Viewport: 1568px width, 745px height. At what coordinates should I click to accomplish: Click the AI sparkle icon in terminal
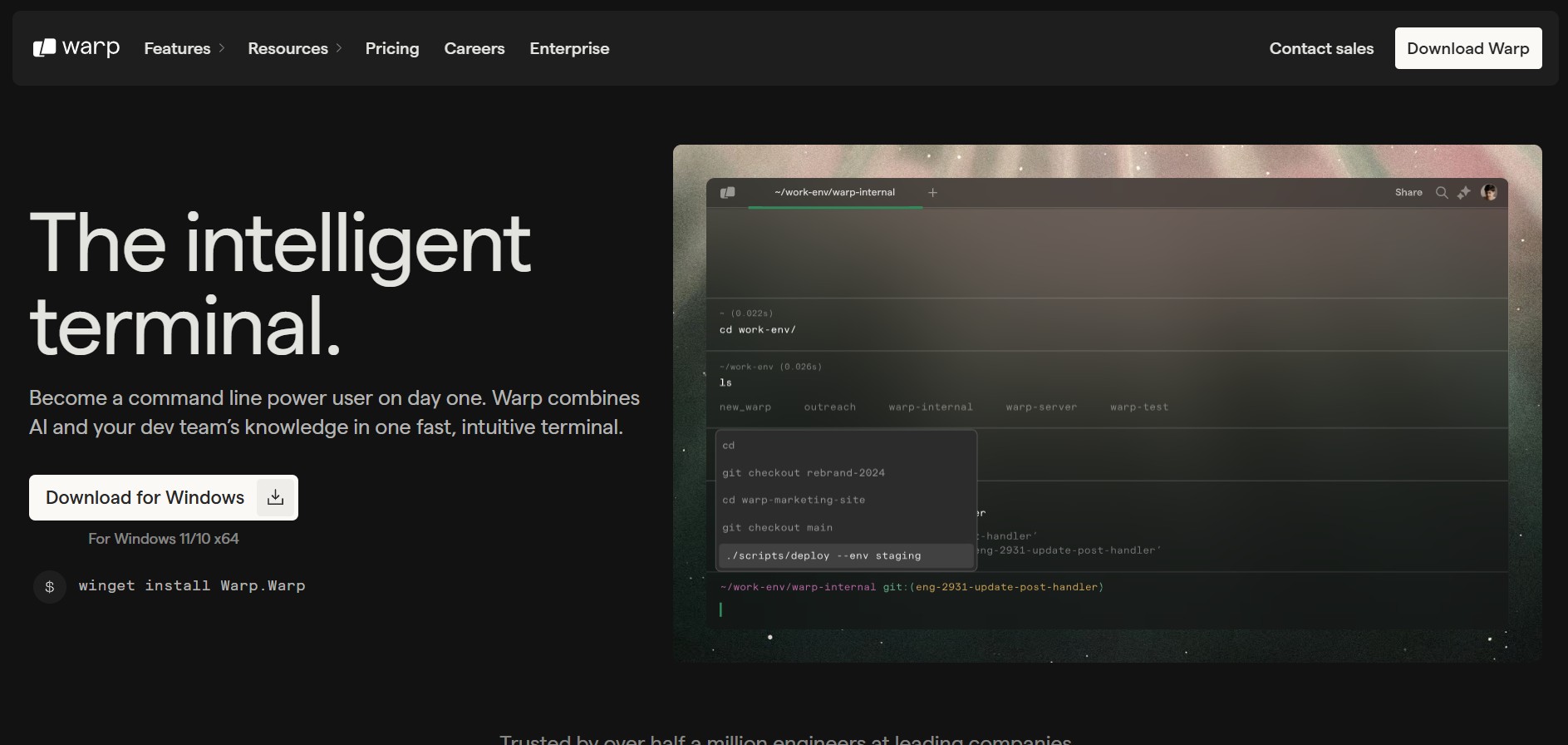1464,192
